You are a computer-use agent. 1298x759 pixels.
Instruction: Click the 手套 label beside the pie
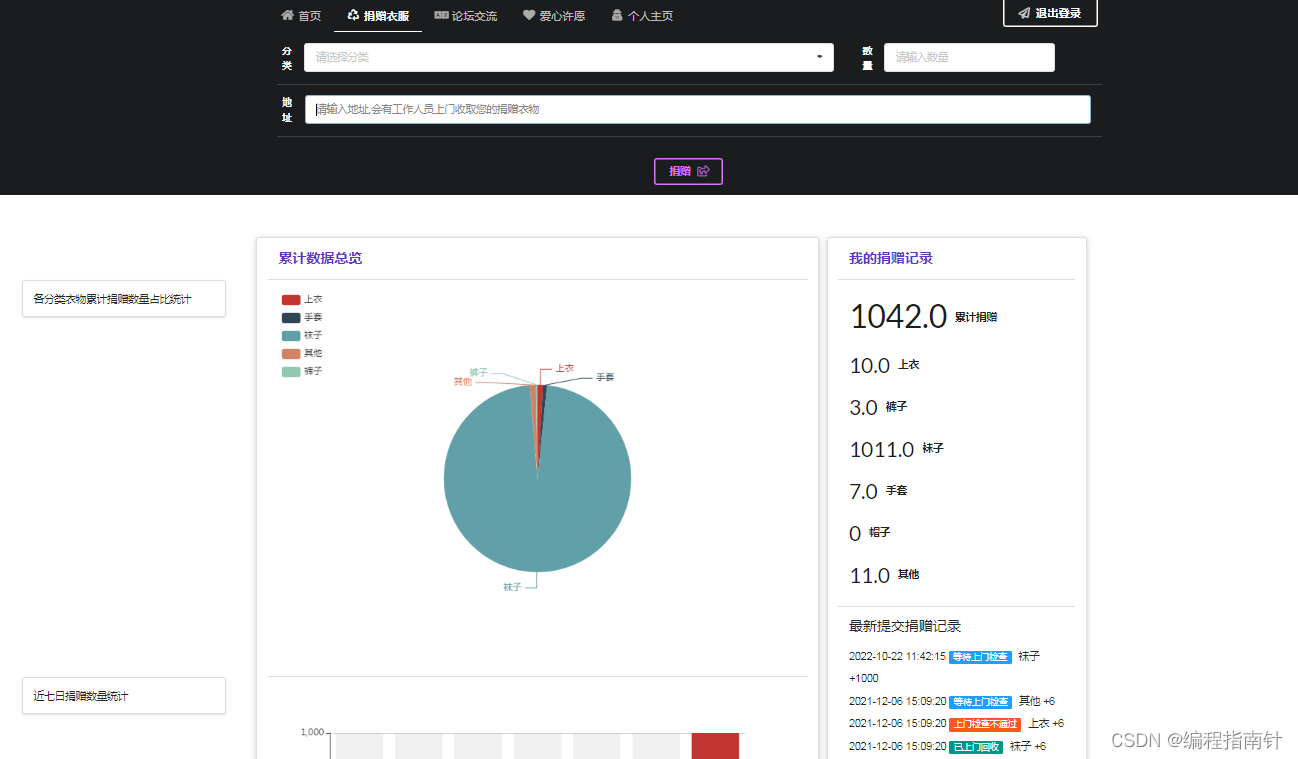pos(605,377)
